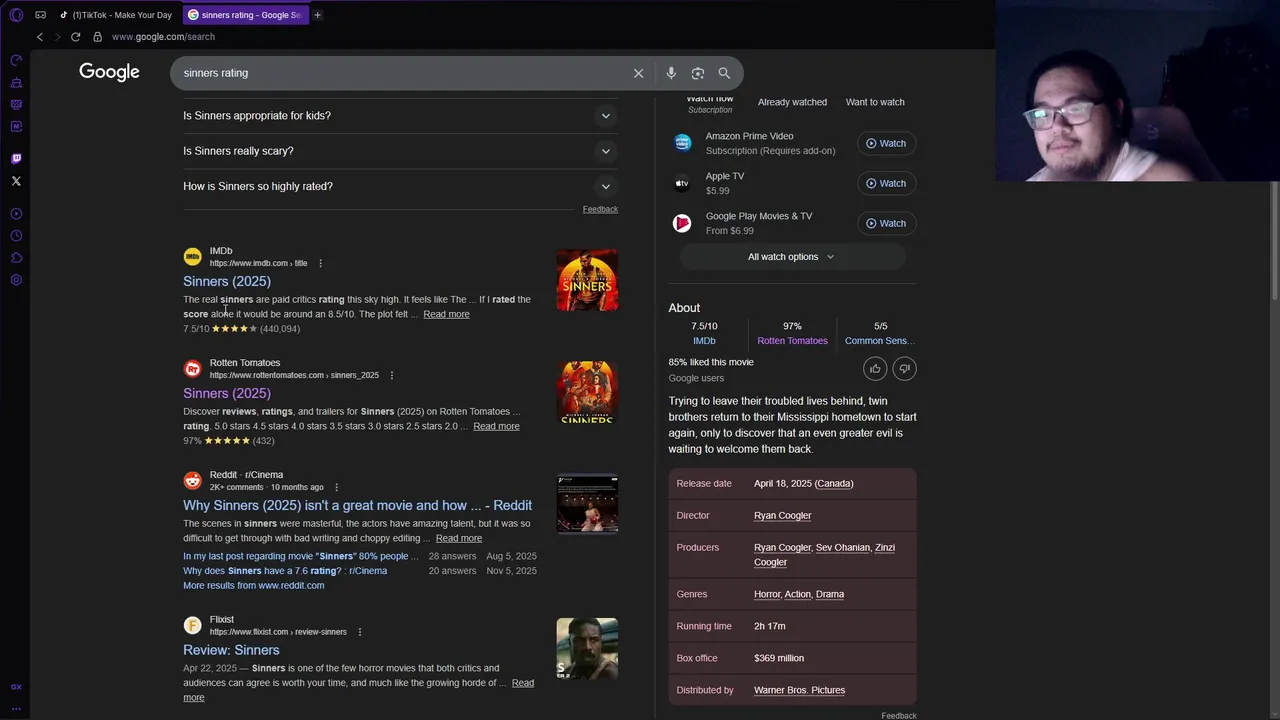
Task: Open More results from www.reddit.com
Action: pos(253,585)
